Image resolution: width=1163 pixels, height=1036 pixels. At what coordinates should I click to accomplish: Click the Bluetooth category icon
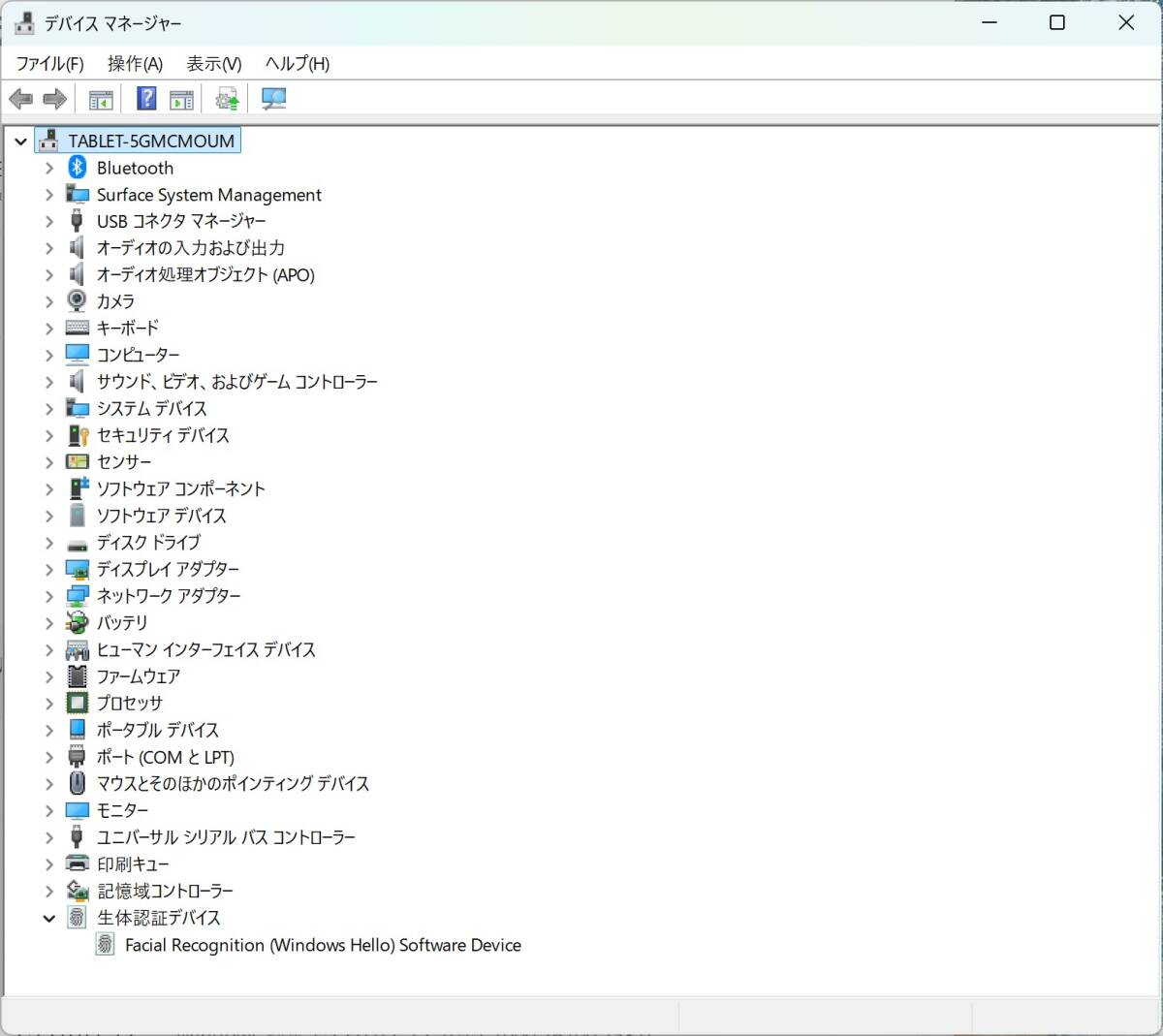click(x=78, y=168)
